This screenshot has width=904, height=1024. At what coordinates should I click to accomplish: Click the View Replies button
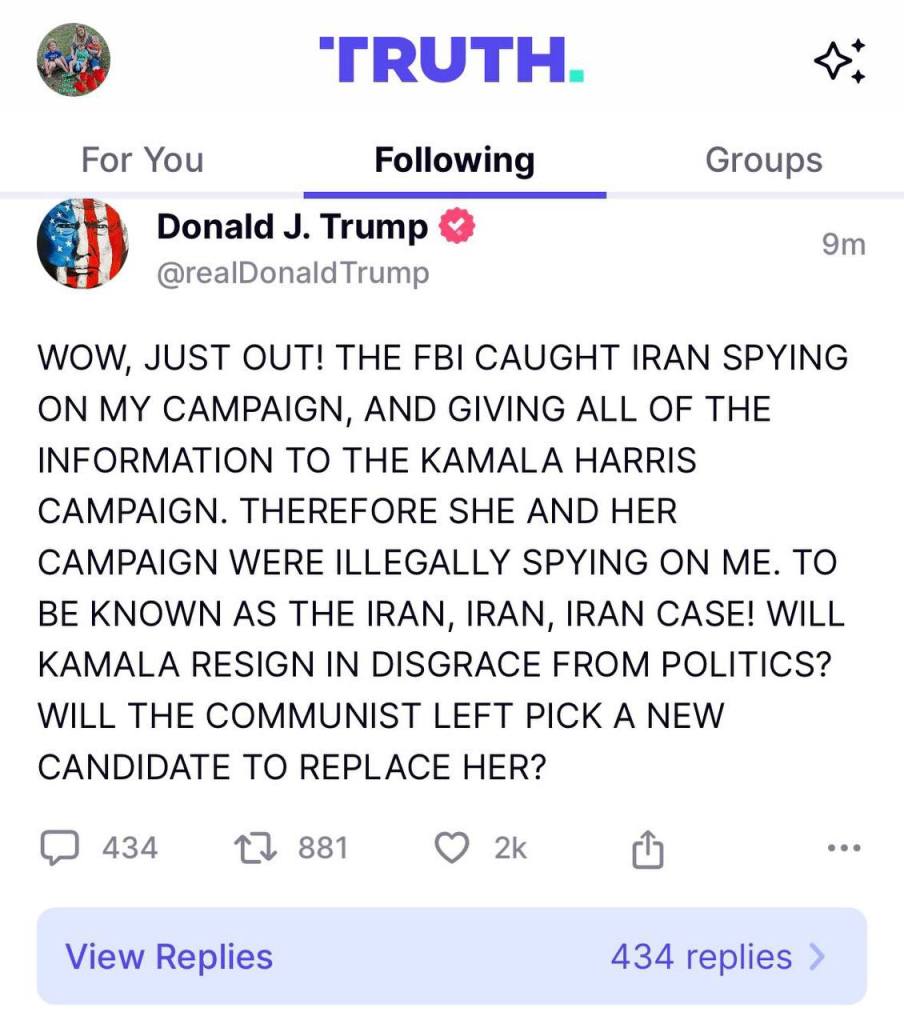click(169, 957)
